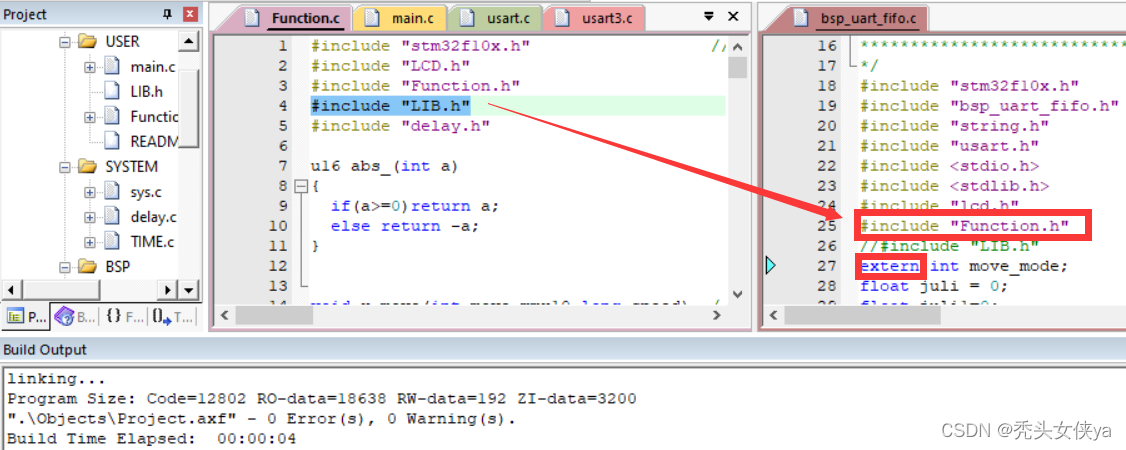Click the Program Size line in Build Output

point(322,398)
